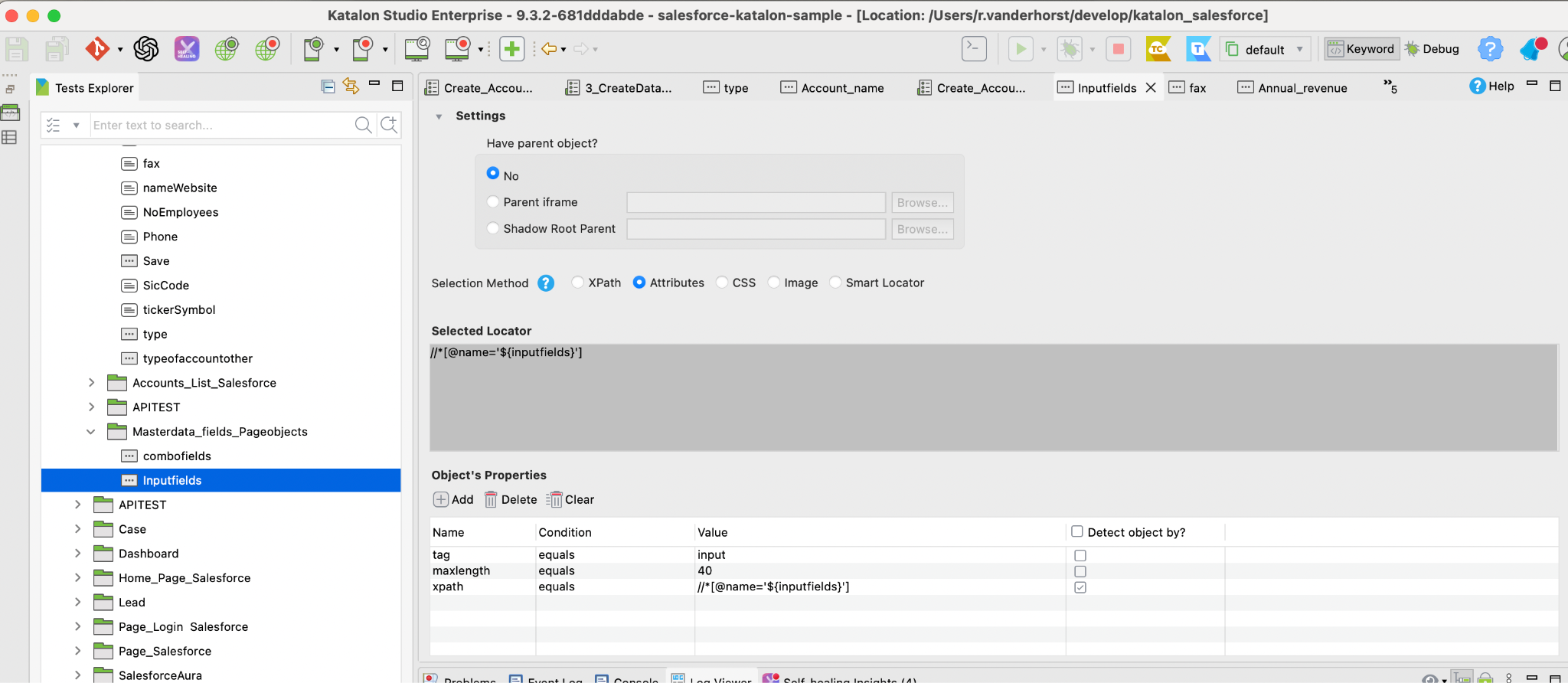Select the Parent iframe radio button
The width and height of the screenshot is (1568, 683).
(493, 201)
